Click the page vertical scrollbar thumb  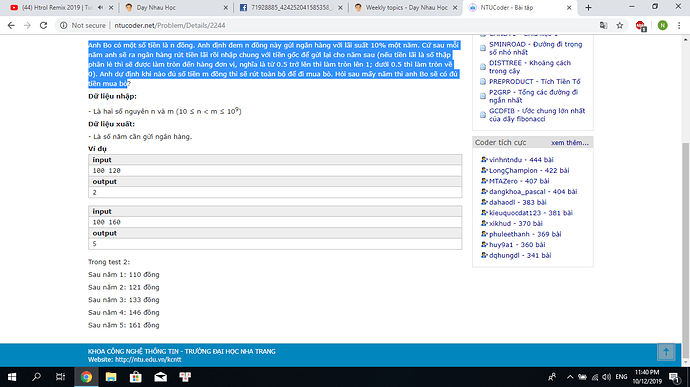click(x=686, y=249)
